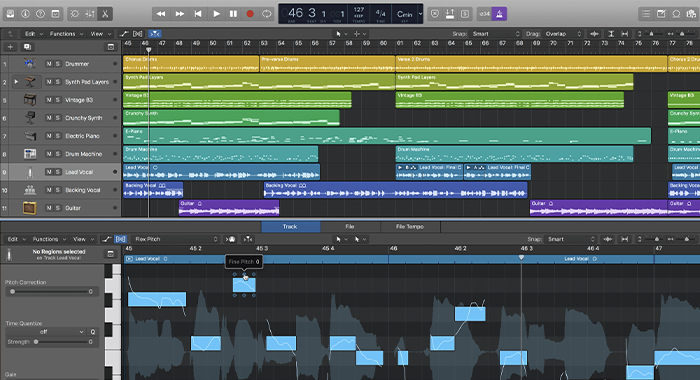The height and width of the screenshot is (380, 700).
Task: Toggle the Count-in 1234 button
Action: pos(484,14)
